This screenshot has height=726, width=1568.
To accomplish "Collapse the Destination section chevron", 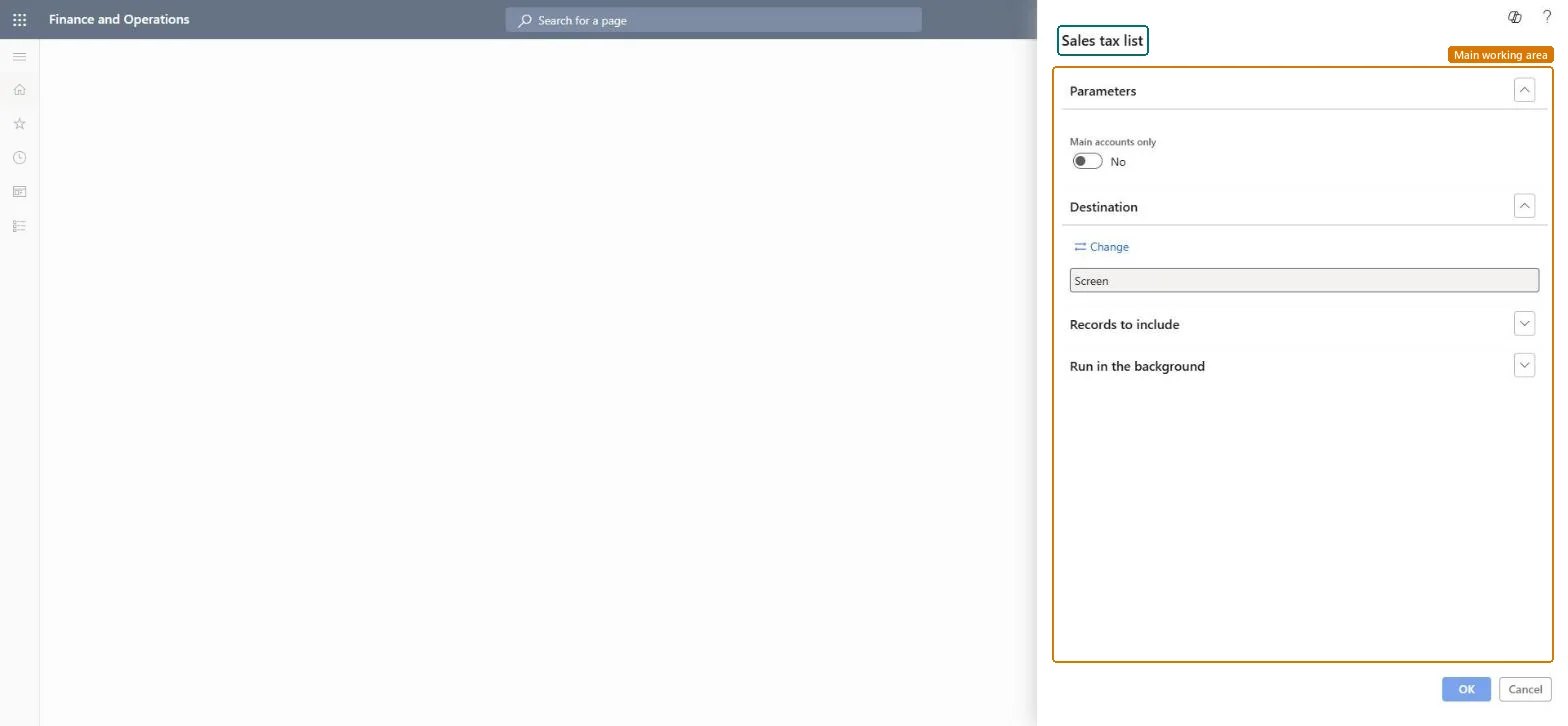I will click(x=1524, y=206).
